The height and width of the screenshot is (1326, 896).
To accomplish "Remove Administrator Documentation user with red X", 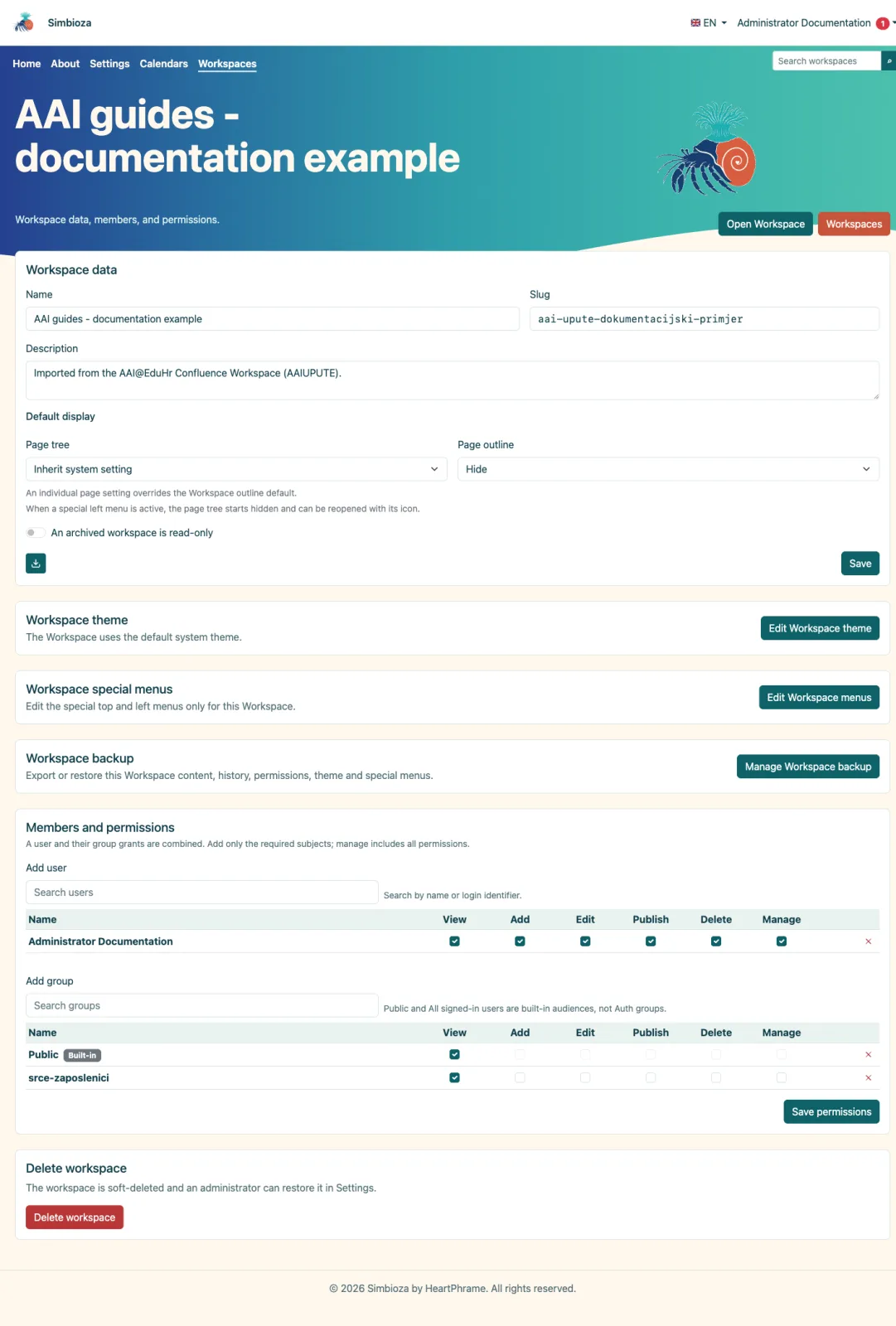I will click(868, 941).
